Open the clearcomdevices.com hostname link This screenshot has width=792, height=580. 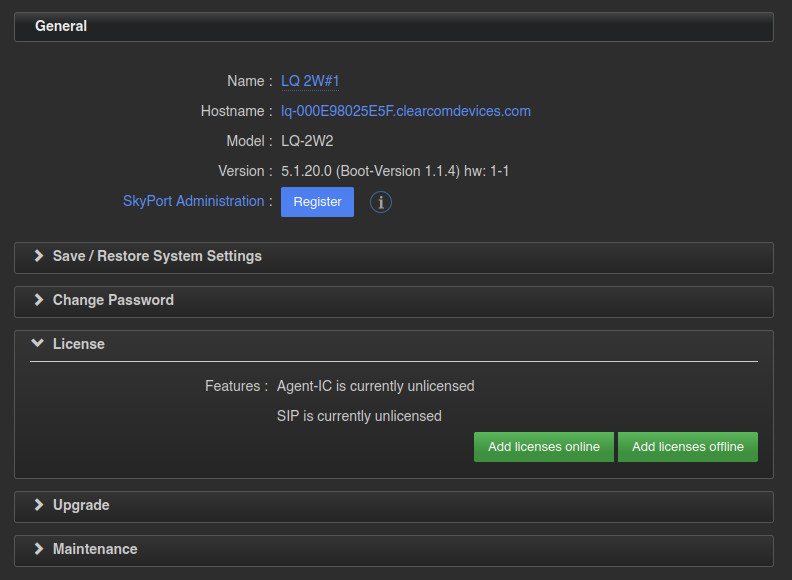(405, 111)
